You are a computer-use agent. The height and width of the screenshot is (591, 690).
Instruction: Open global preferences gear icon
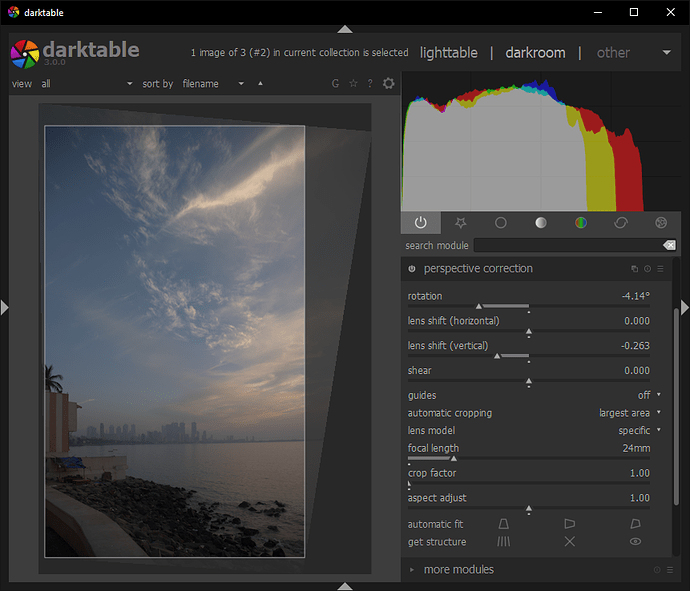388,84
